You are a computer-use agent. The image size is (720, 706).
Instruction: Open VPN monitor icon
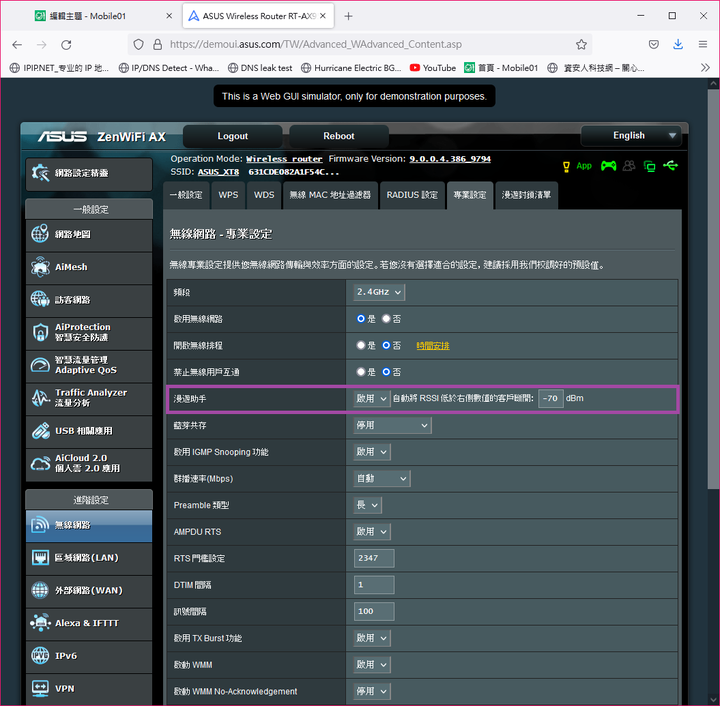tap(40, 688)
